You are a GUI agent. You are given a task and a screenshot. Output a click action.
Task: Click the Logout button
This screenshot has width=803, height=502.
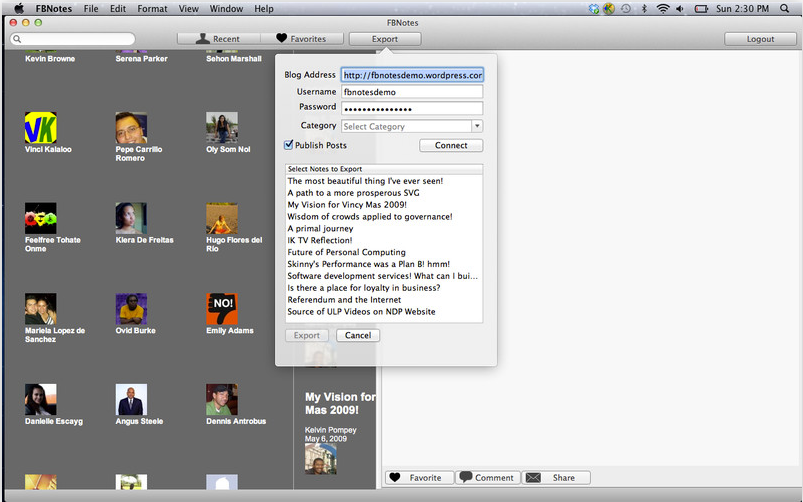point(760,39)
